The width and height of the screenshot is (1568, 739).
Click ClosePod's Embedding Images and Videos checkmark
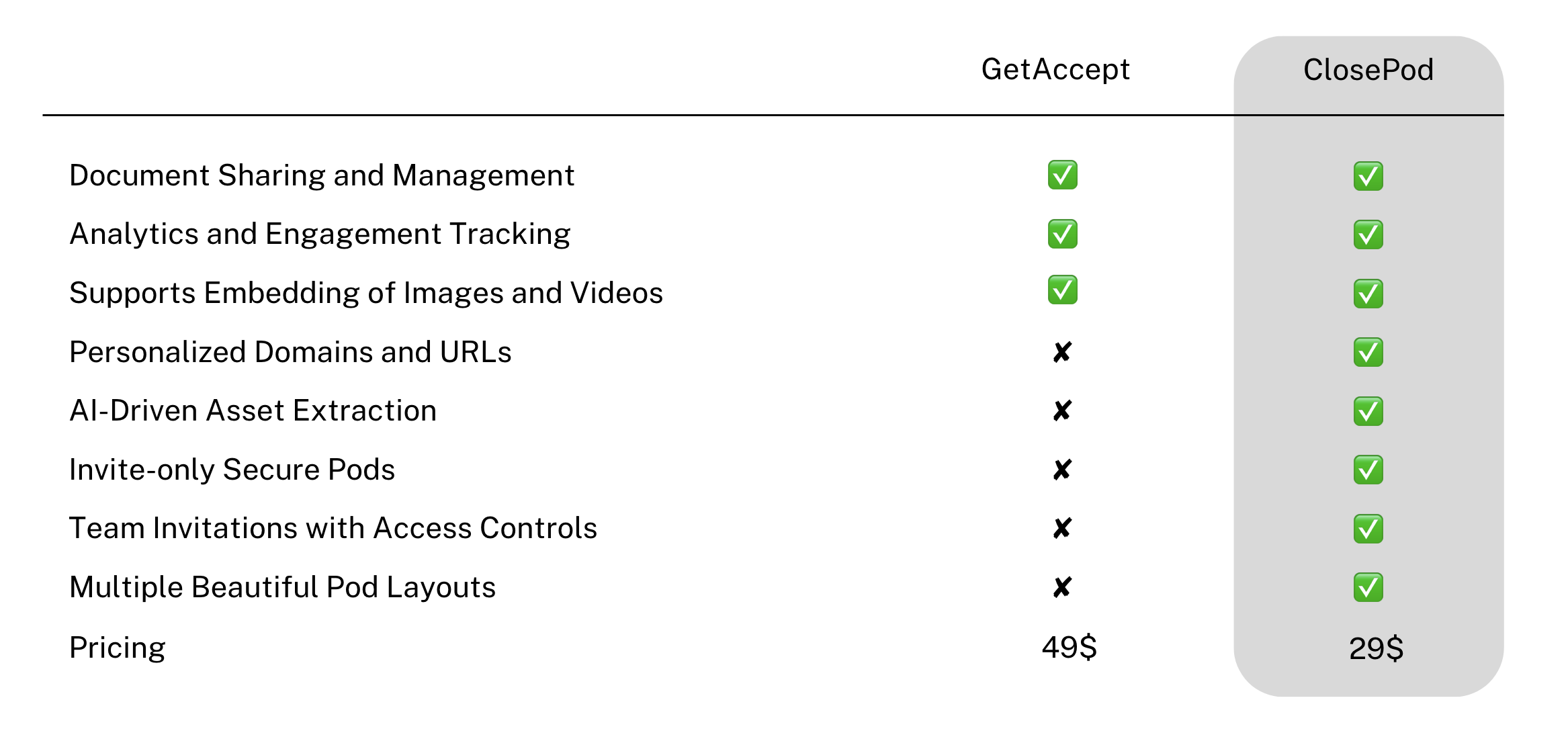coord(1368,294)
